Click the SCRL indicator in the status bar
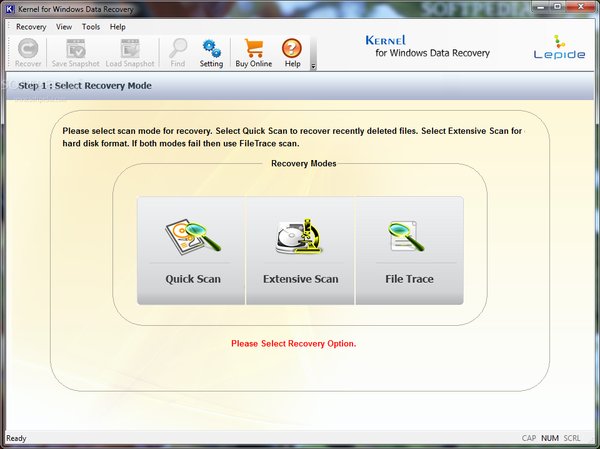600x449 pixels. 572,438
